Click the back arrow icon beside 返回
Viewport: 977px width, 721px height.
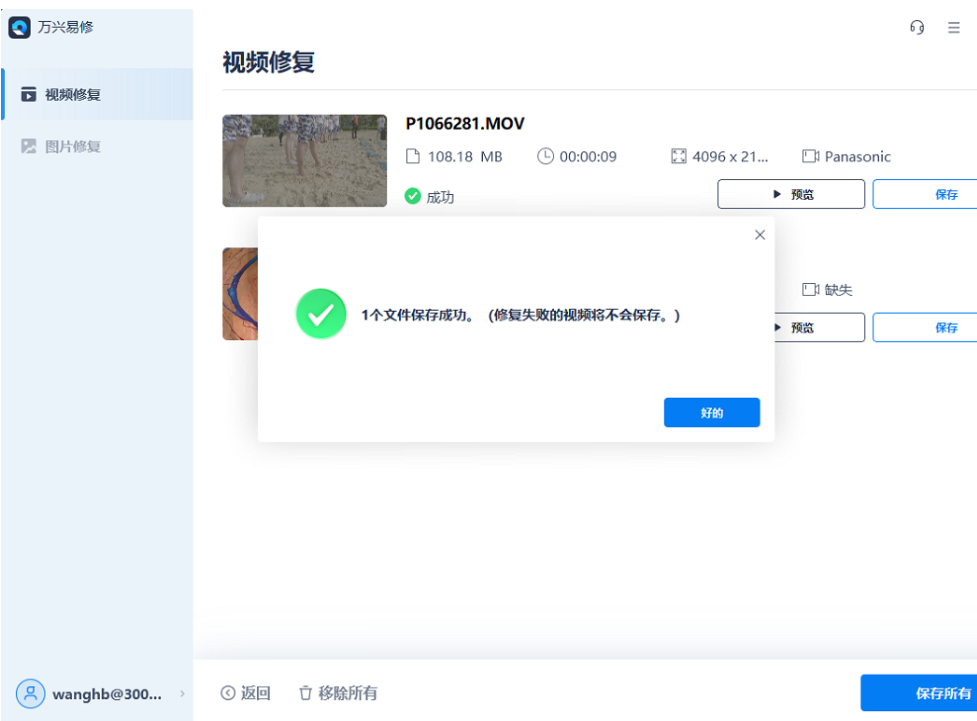tap(227, 692)
